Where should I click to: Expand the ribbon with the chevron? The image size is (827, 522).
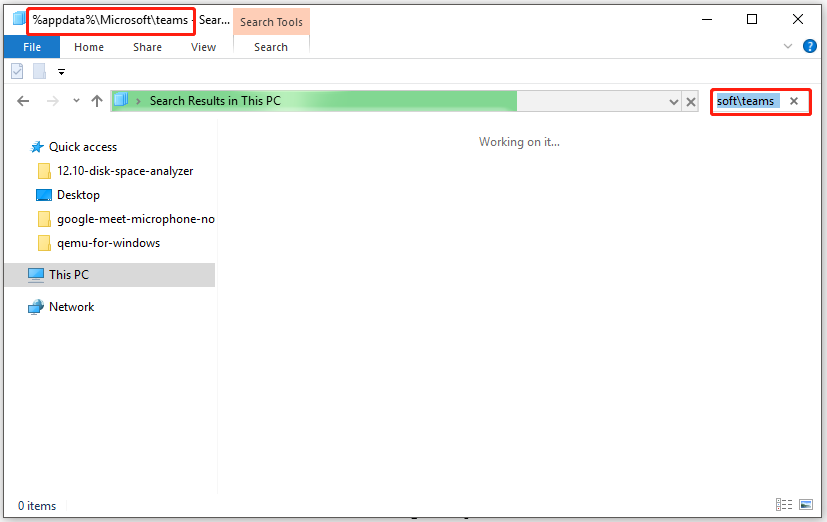click(x=787, y=46)
